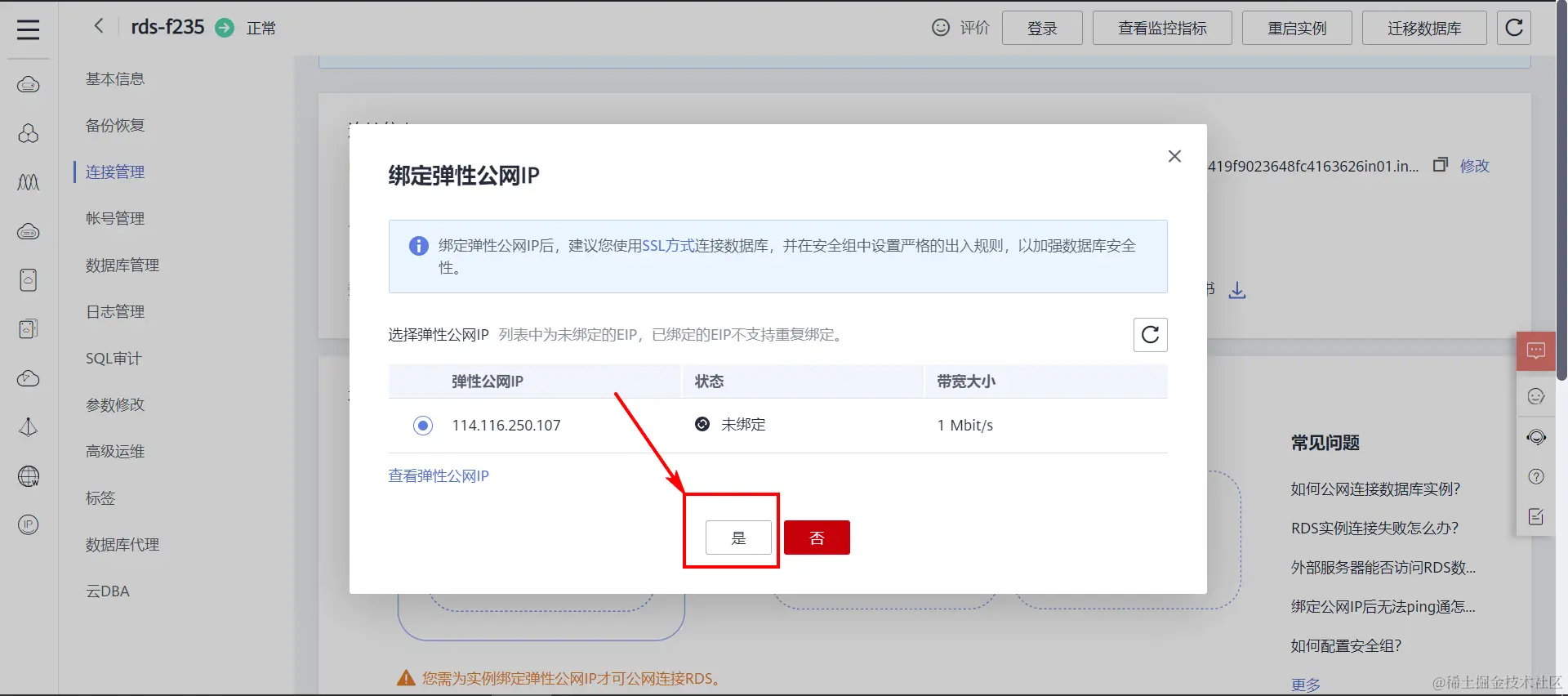This screenshot has width=1568, height=696.
Task: Click the 登录 button in header
Action: [1042, 28]
